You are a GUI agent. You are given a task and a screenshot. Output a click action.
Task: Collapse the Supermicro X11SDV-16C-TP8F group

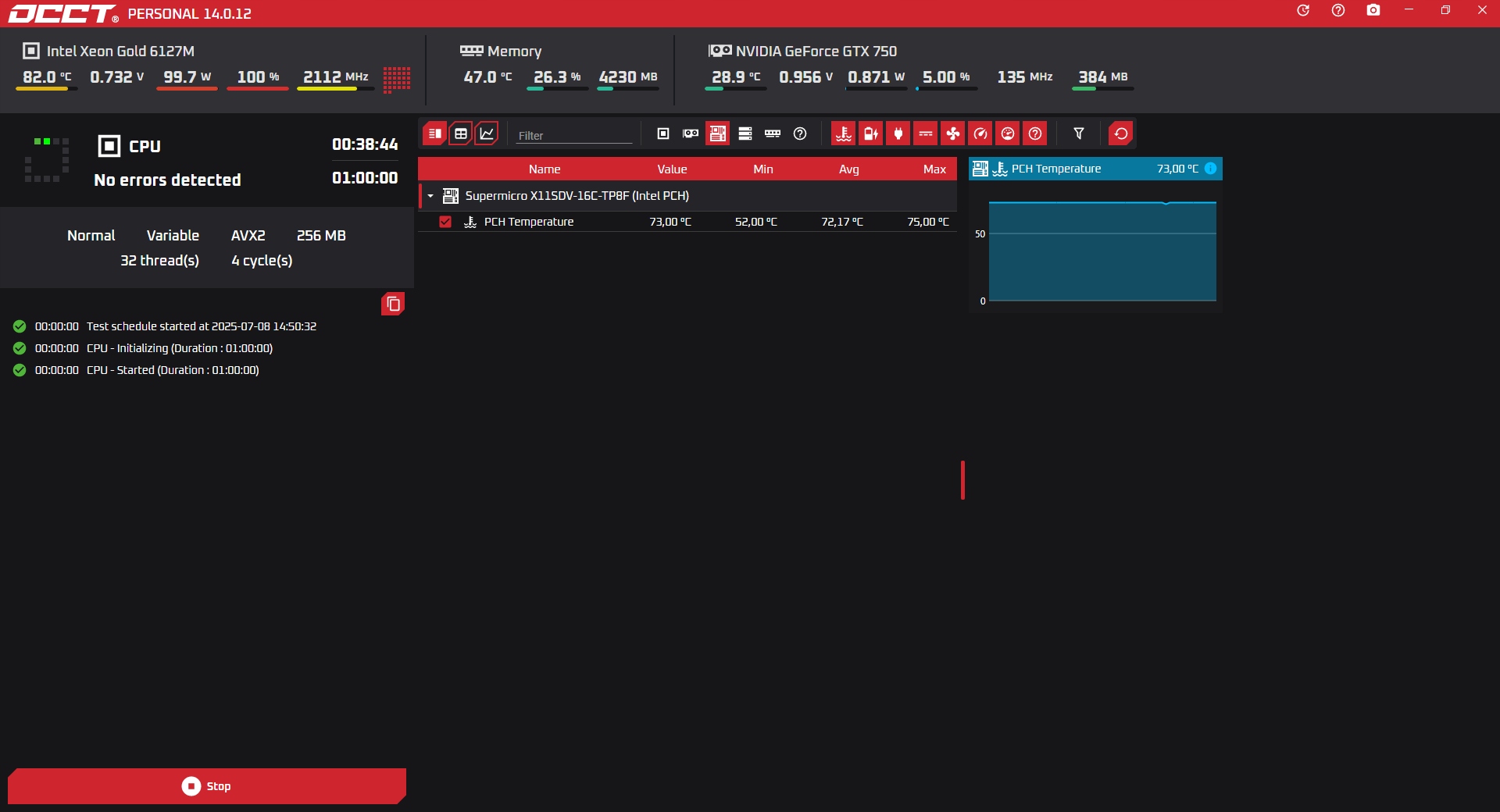point(430,196)
